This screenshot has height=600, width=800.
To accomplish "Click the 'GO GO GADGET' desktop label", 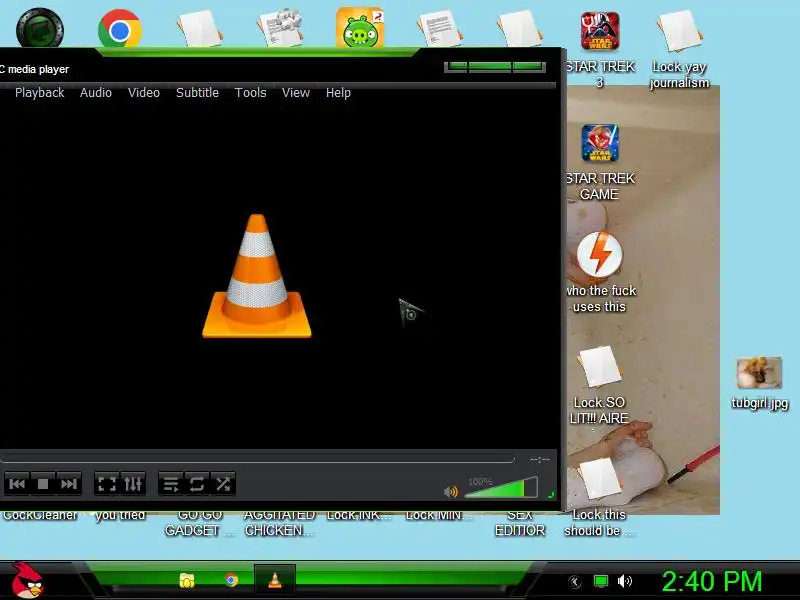I will tap(199, 523).
